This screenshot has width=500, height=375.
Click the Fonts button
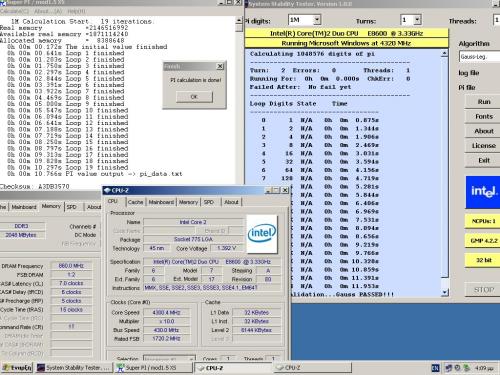(483, 116)
